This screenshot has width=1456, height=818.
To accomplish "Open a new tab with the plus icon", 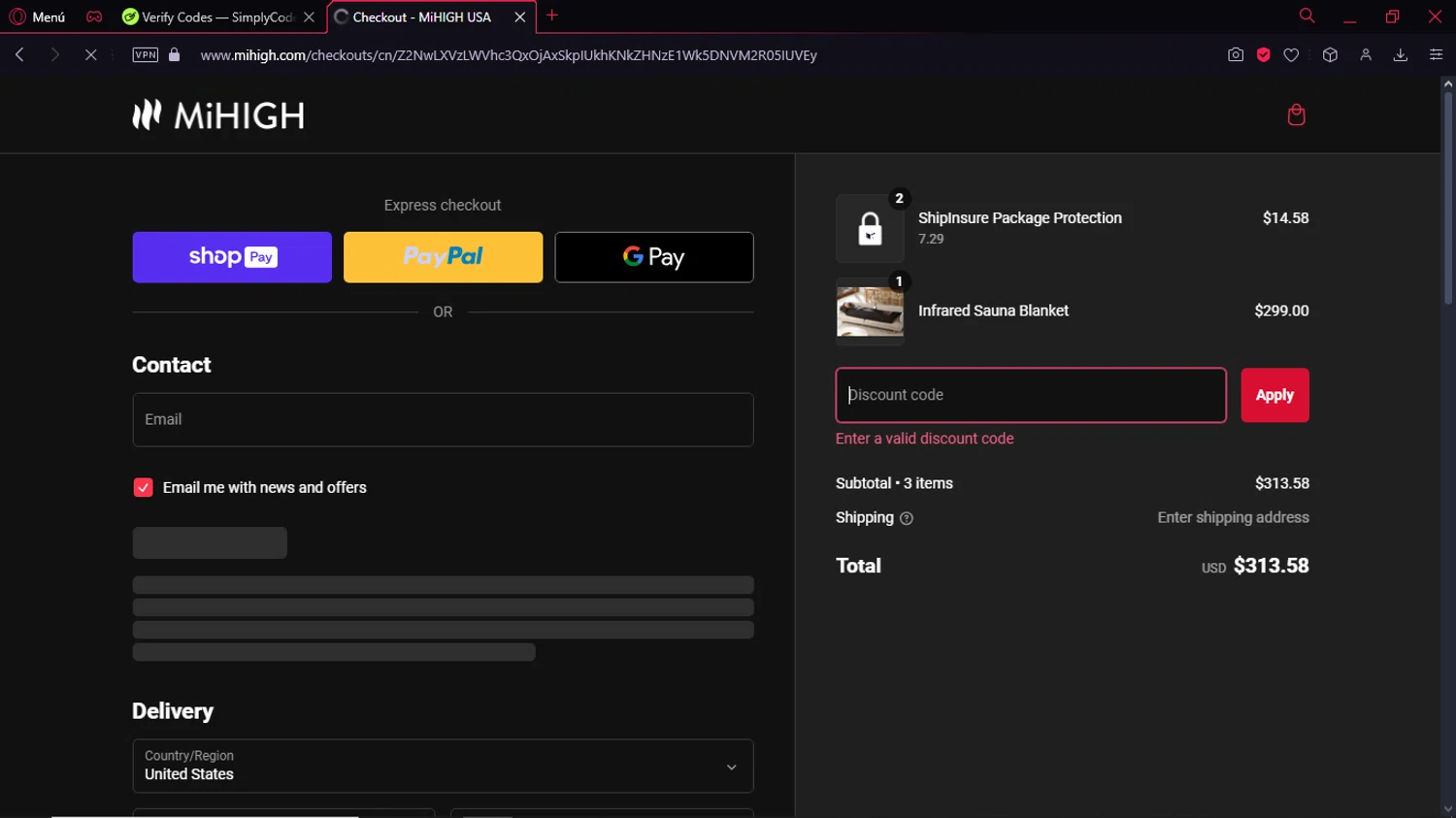I will [552, 16].
